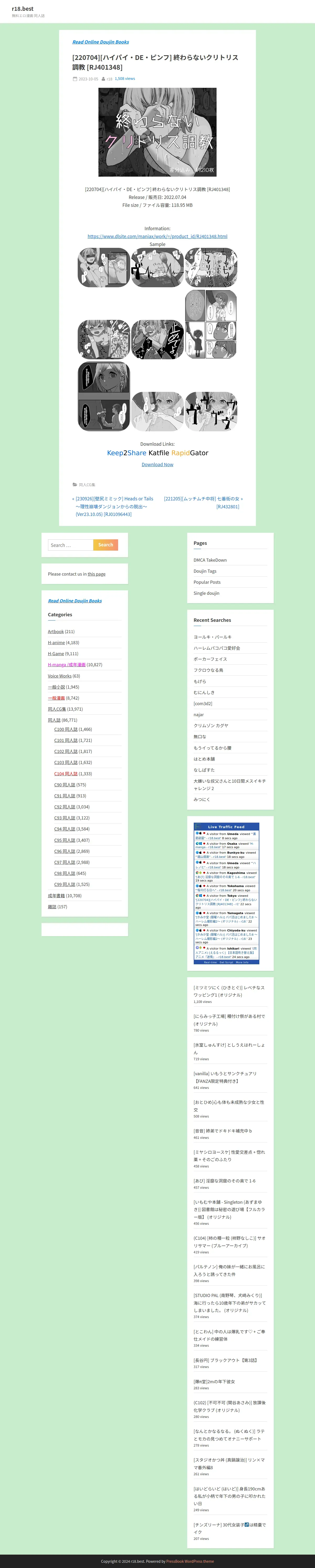Open the 同人CG集 category link below the post
Image resolution: width=315 pixels, height=1568 pixels.
pyautogui.click(x=87, y=485)
